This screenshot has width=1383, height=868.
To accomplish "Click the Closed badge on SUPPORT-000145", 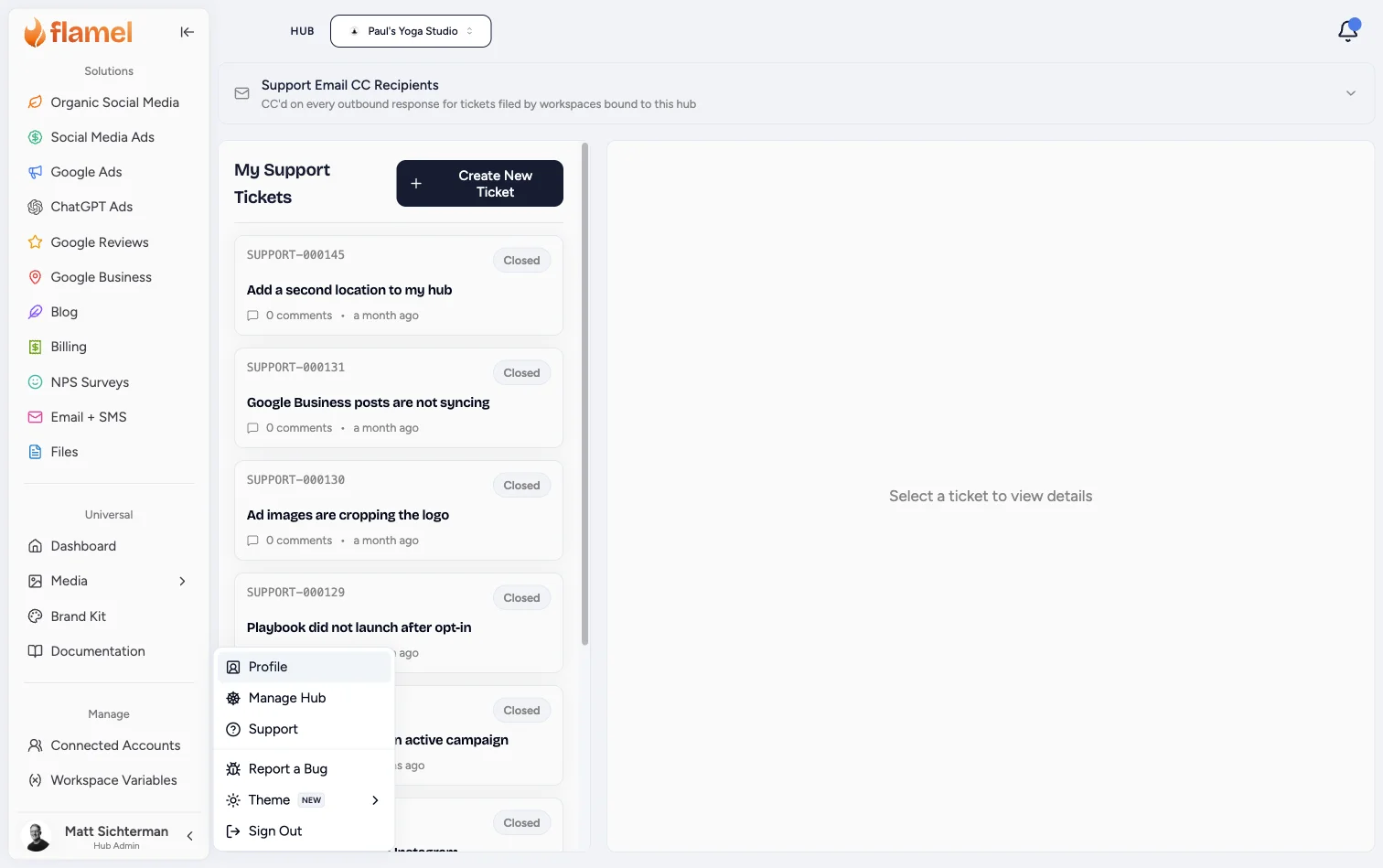I will tap(521, 261).
